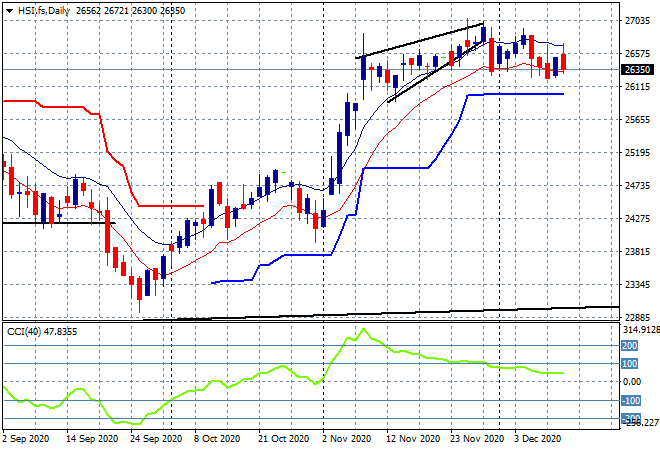
Task: Select the CCI 200 level label
Action: [630, 346]
